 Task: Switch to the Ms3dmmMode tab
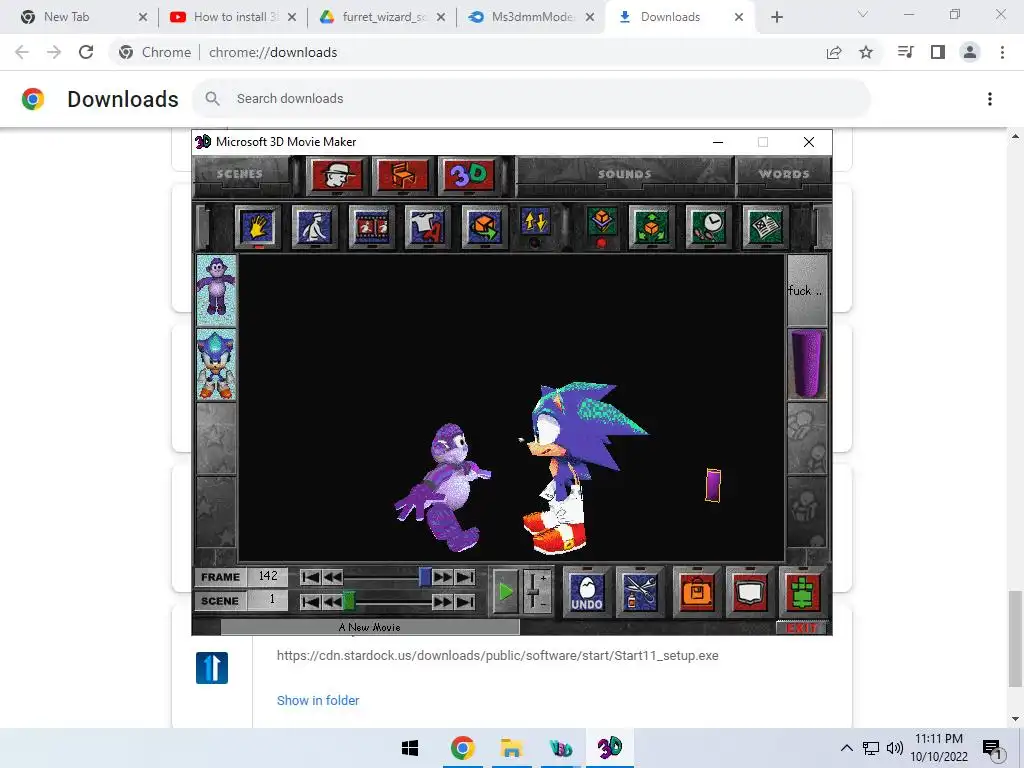click(x=531, y=17)
